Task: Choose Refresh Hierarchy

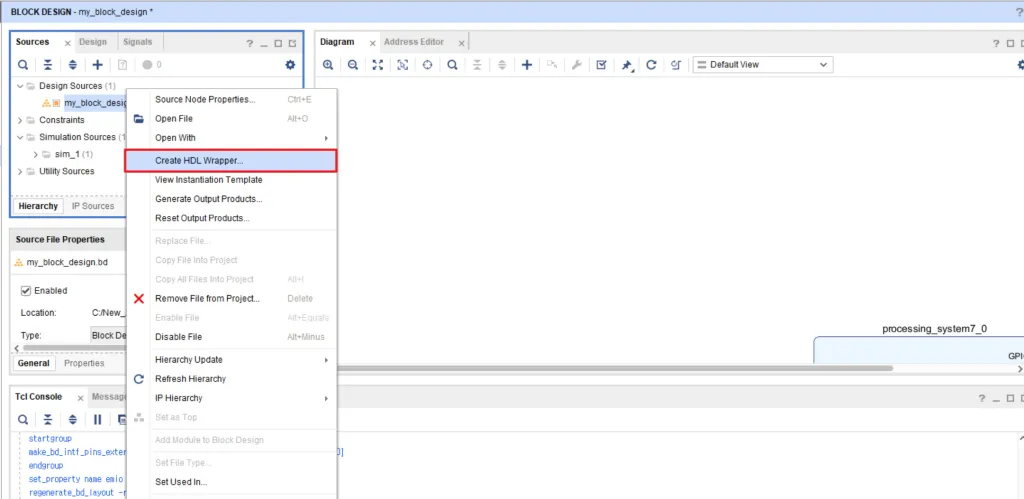Action: coord(231,379)
